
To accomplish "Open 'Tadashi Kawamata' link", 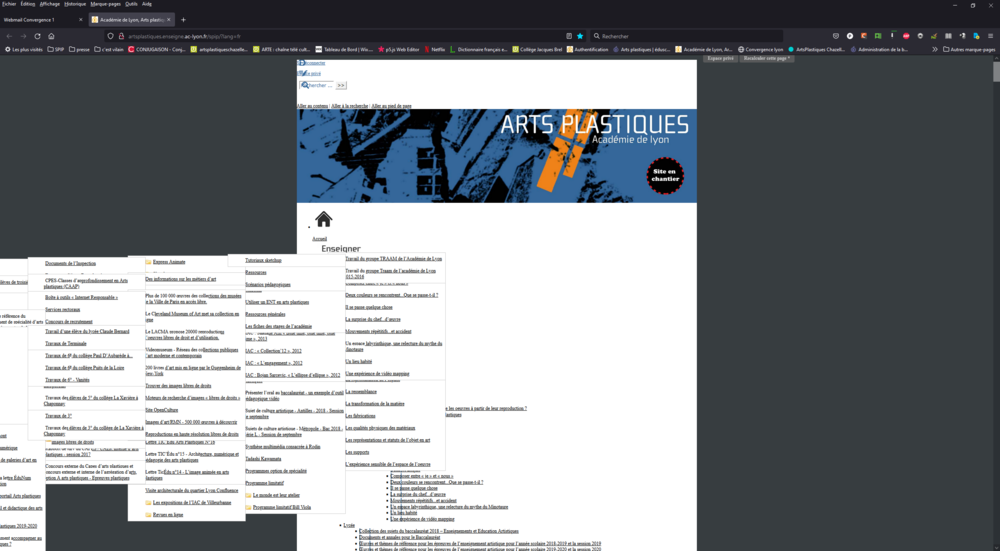I will (263, 459).
